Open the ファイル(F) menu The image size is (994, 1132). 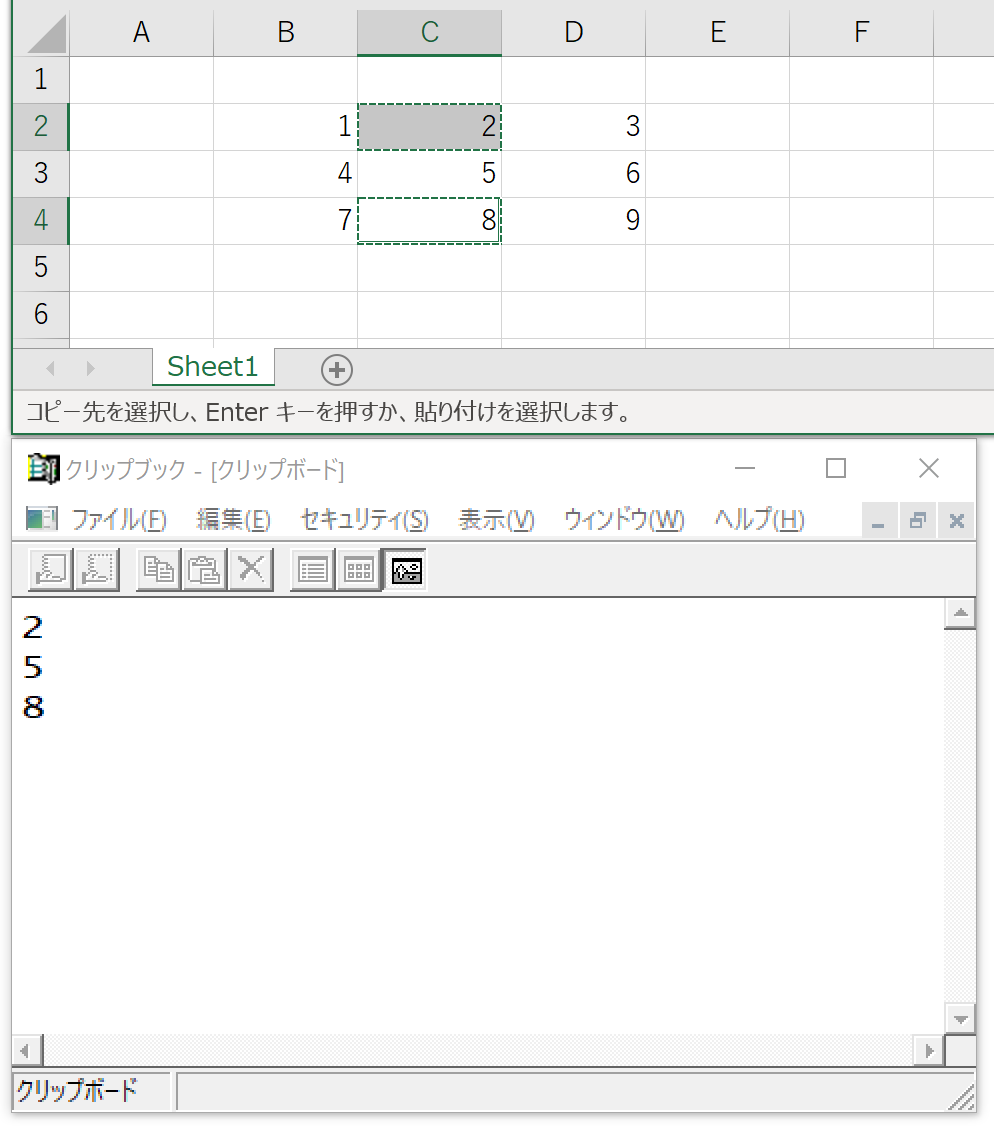(x=119, y=520)
